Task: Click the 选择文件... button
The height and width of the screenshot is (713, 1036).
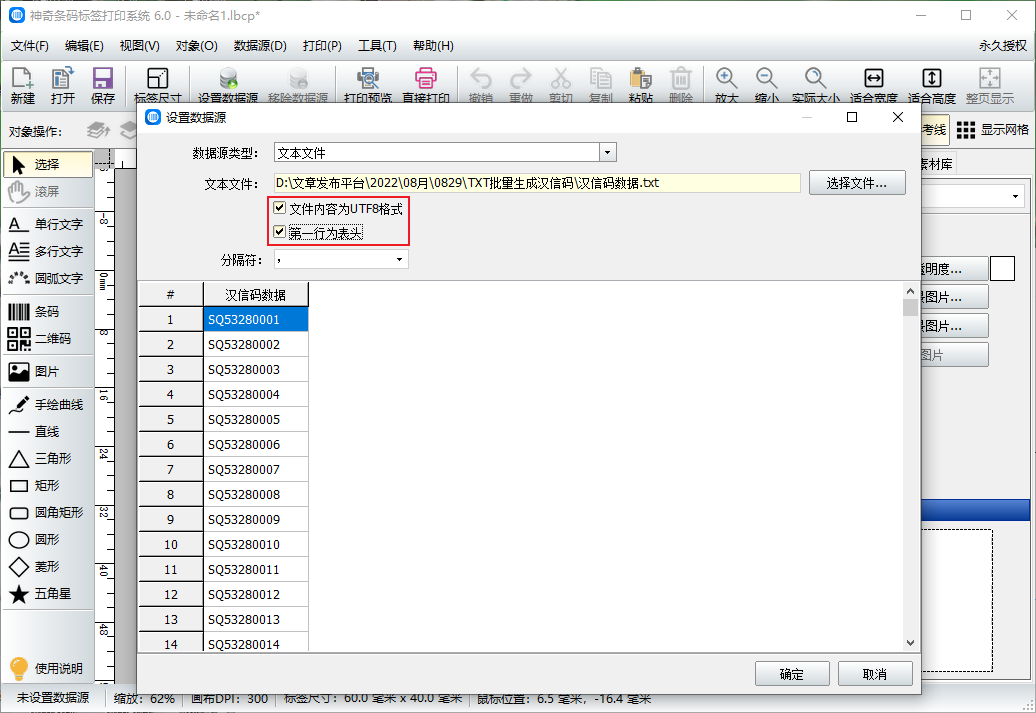Action: [x=857, y=183]
